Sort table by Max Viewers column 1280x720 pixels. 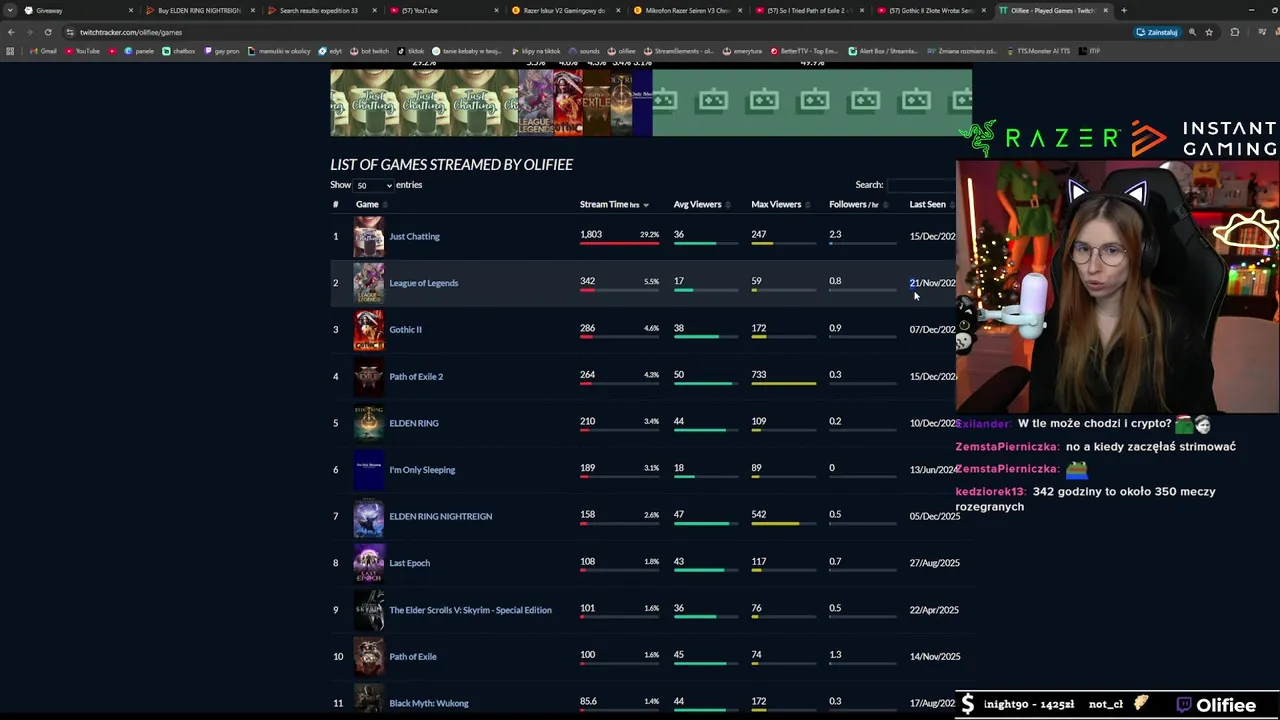pos(780,204)
